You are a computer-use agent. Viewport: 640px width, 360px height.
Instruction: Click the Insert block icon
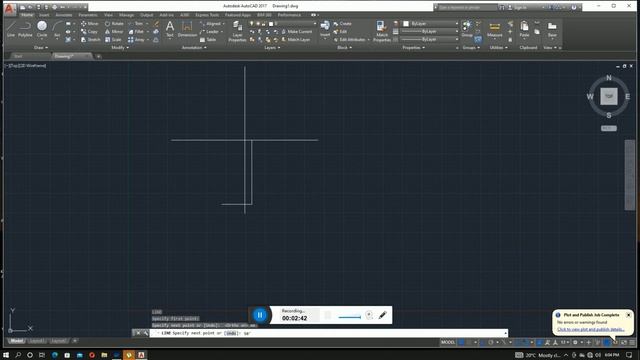click(325, 29)
